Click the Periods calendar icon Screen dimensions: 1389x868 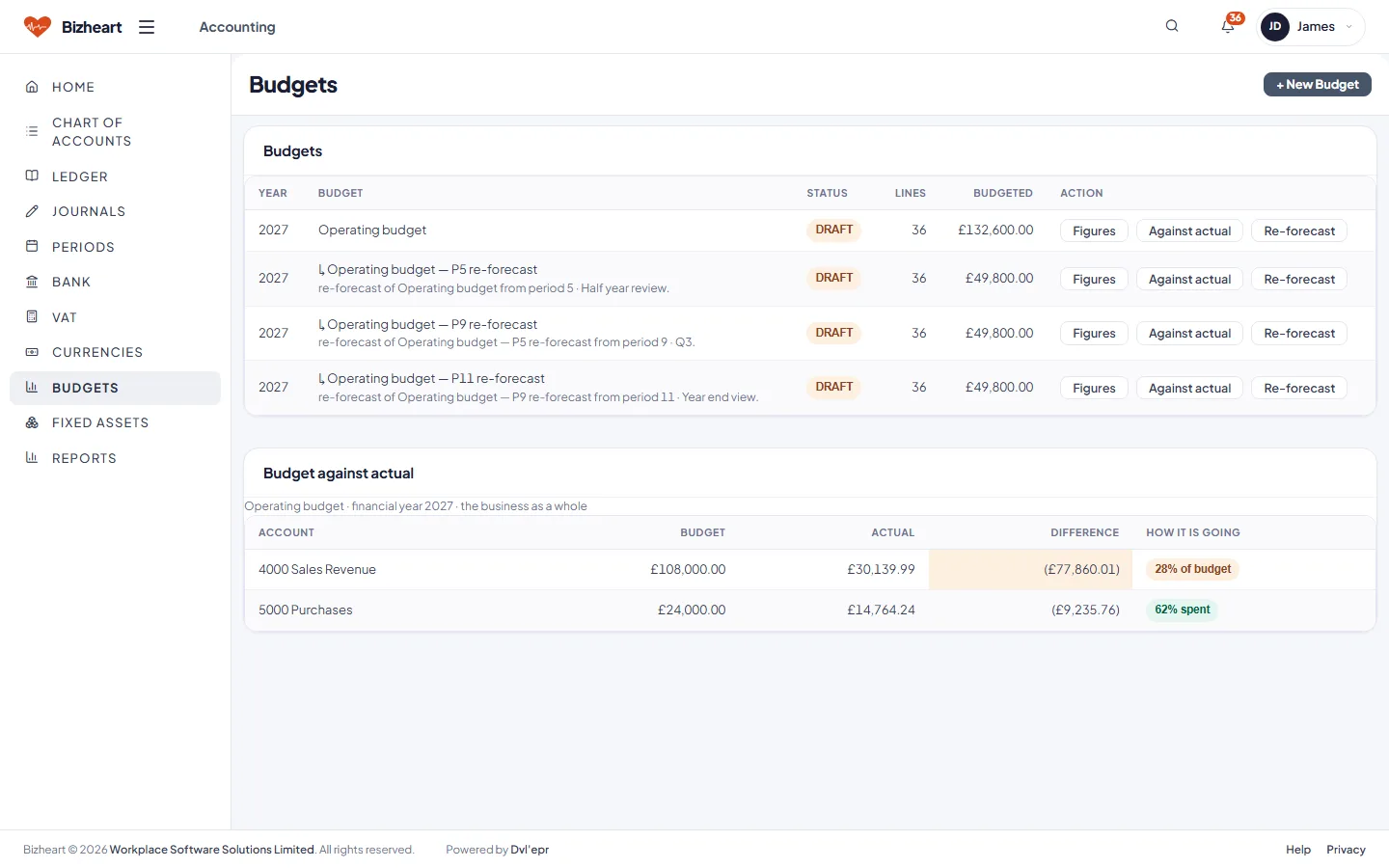pos(32,246)
